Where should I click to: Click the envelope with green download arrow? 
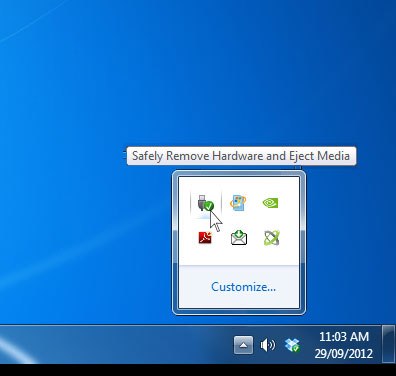(x=239, y=237)
